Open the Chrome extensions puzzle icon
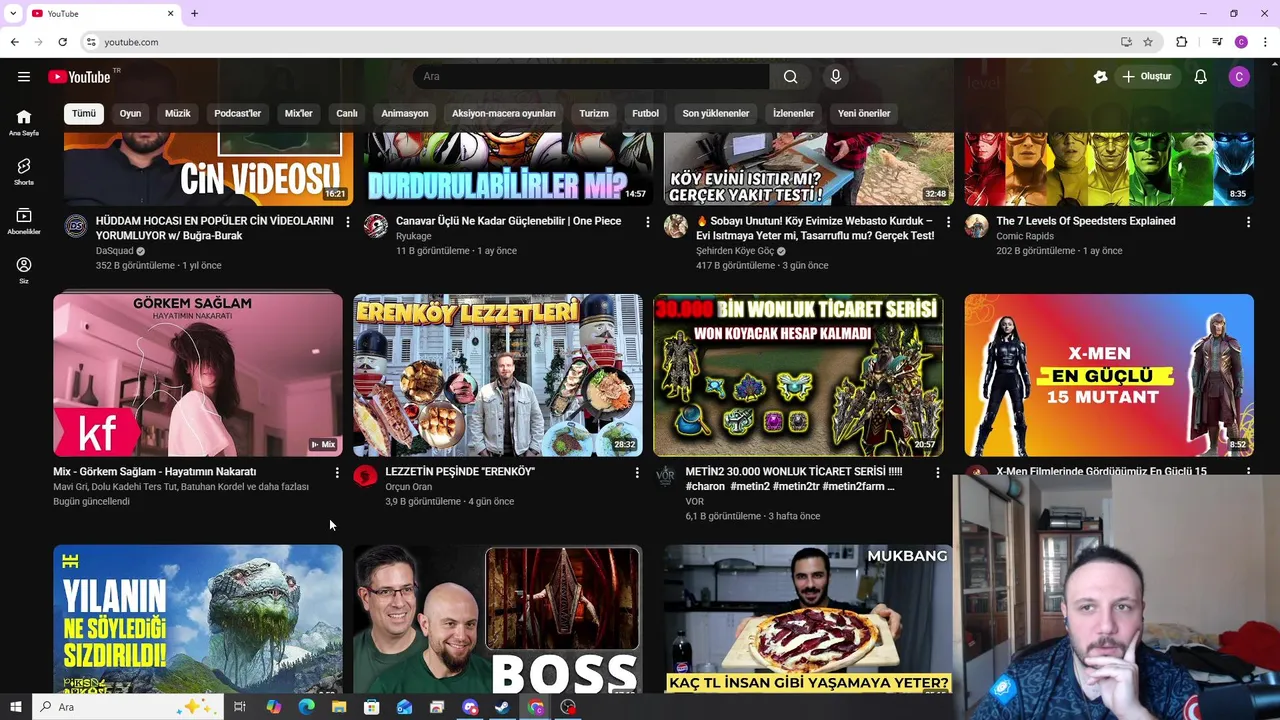 tap(1182, 42)
